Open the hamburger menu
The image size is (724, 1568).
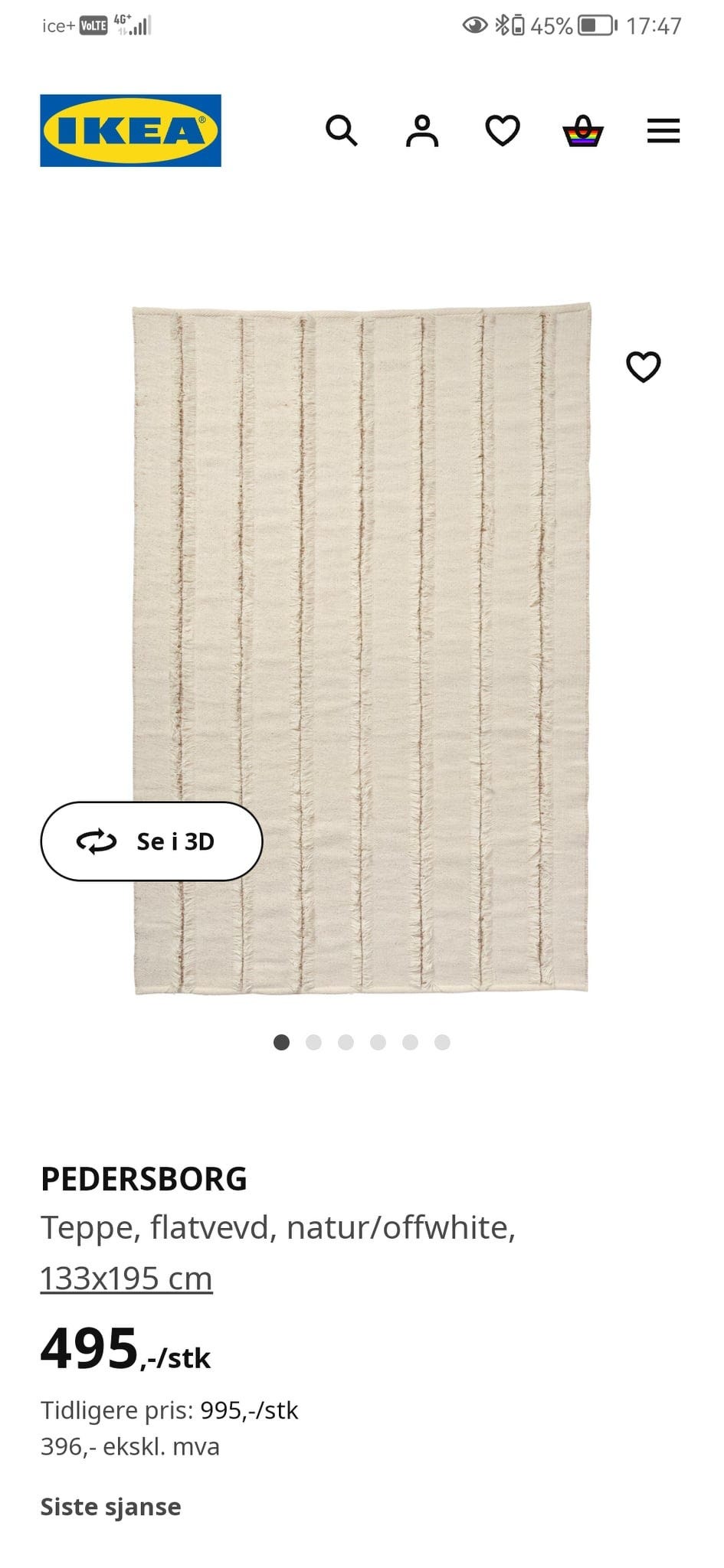663,131
